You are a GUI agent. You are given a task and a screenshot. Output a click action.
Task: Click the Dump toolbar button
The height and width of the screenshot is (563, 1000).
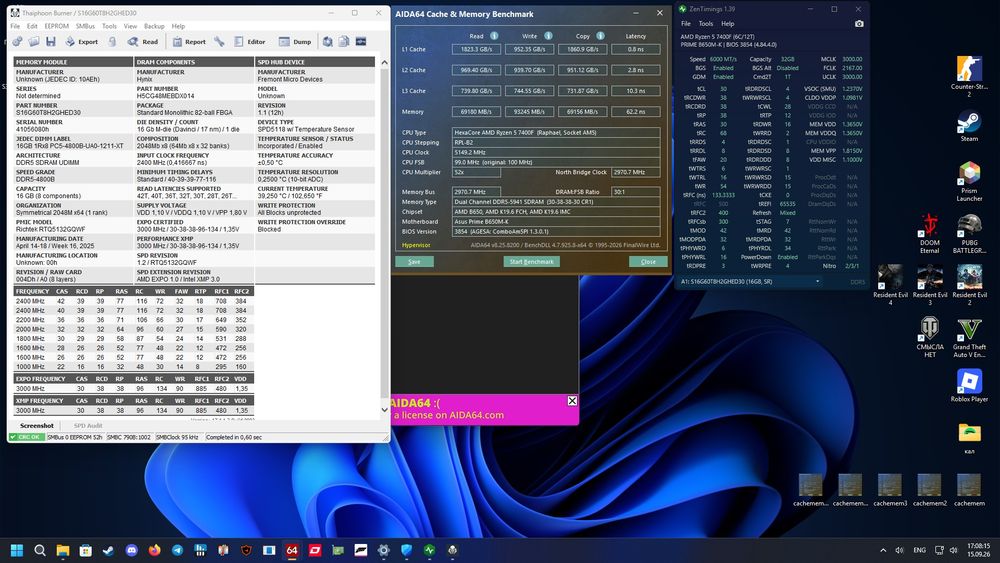coord(295,41)
